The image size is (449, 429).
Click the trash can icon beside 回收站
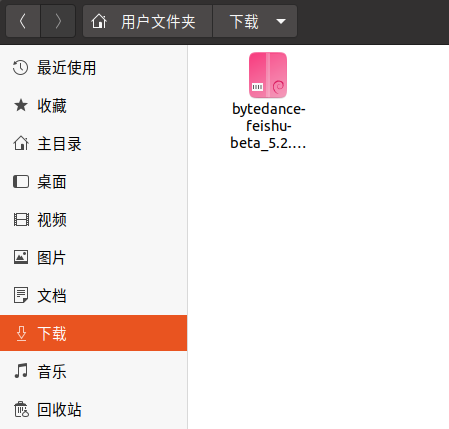tap(21, 409)
